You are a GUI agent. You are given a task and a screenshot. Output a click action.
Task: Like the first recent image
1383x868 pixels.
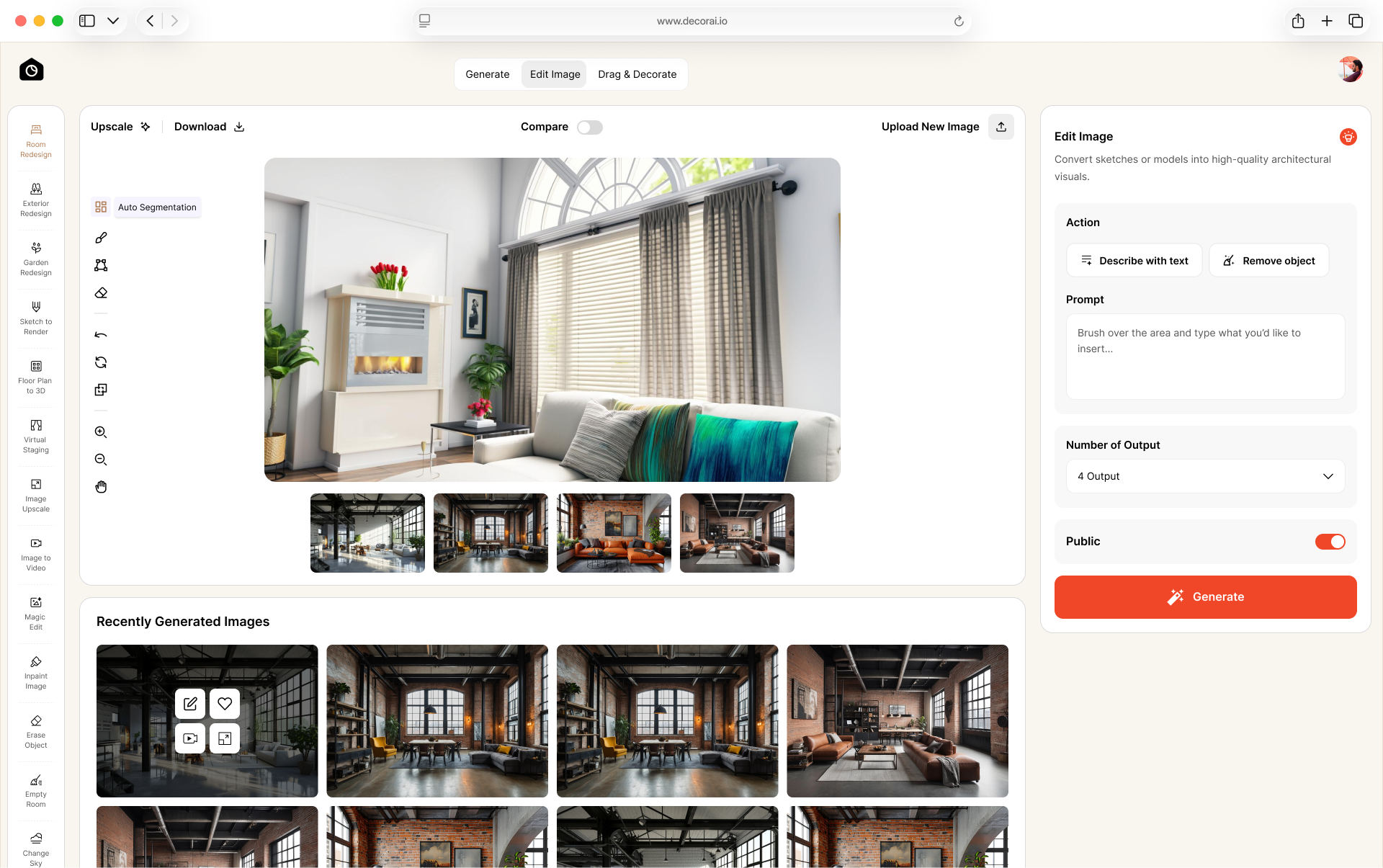coord(225,704)
